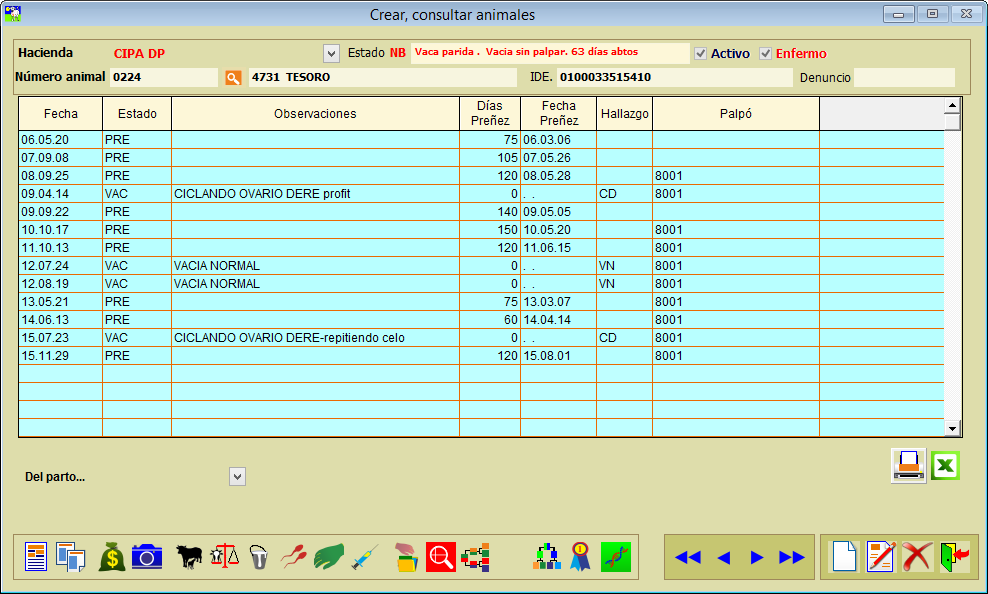Click the printer icon
Viewport: 988px width, 594px height.
pyautogui.click(x=908, y=466)
